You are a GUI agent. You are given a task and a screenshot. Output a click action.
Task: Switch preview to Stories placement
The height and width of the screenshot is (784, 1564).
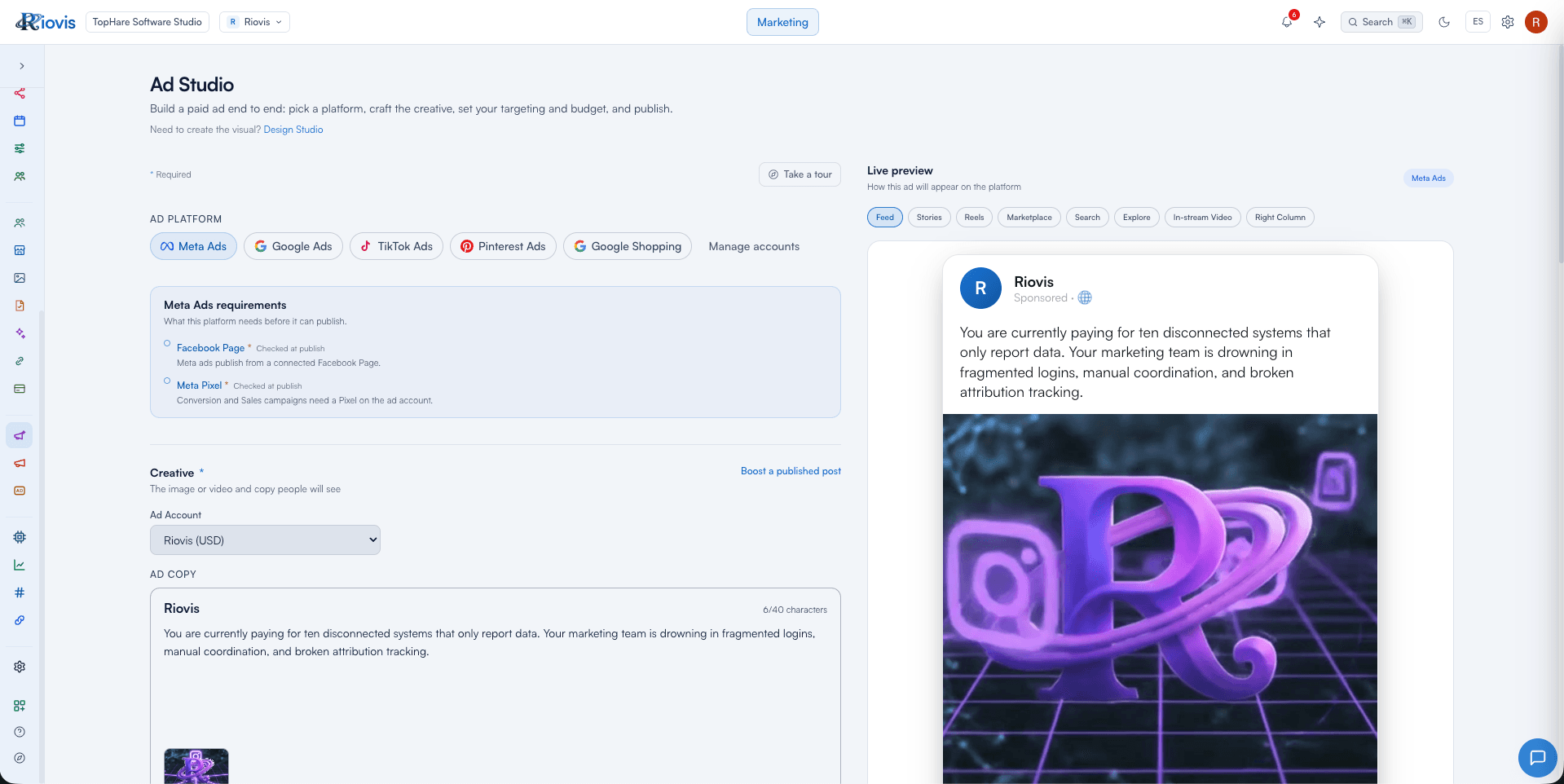point(929,218)
